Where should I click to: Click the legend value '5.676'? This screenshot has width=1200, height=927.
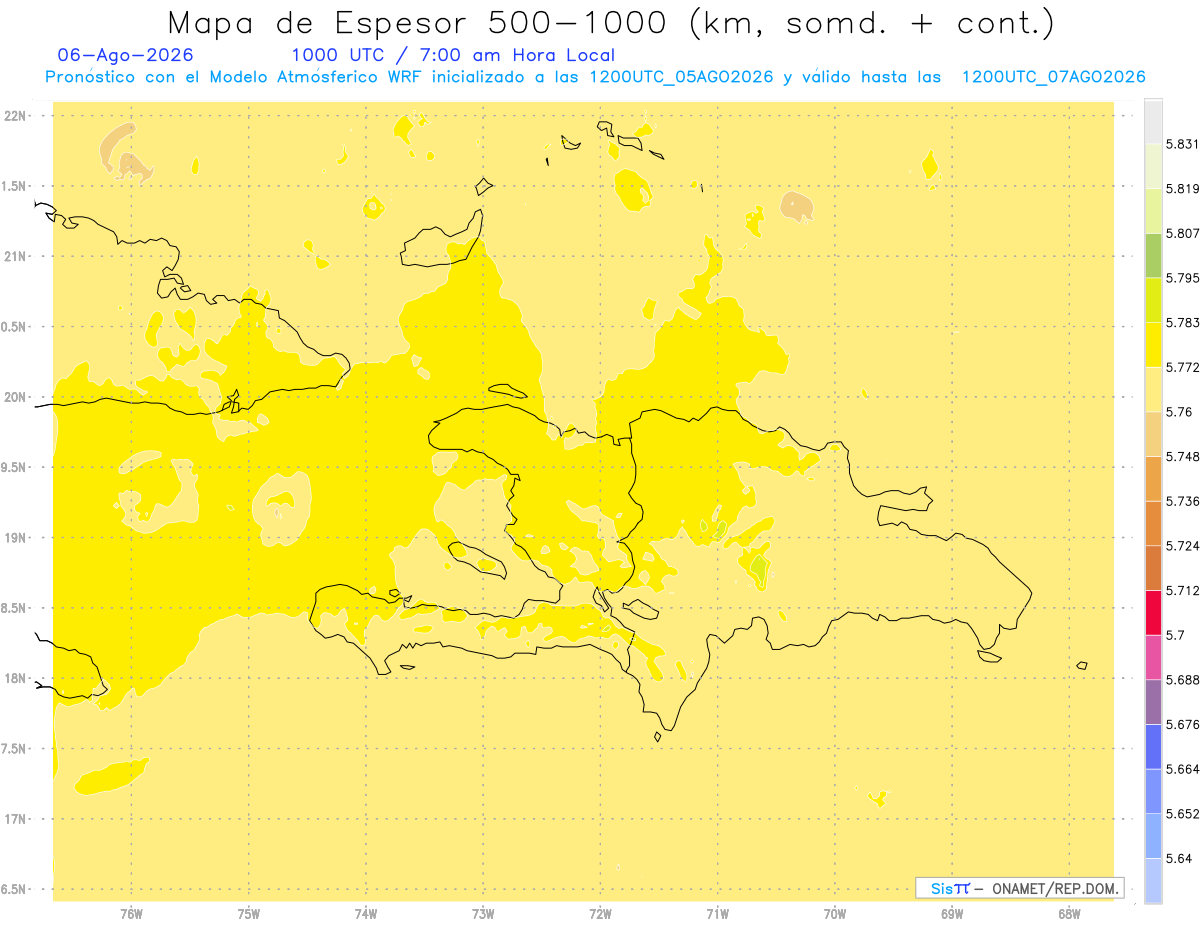coord(1182,724)
